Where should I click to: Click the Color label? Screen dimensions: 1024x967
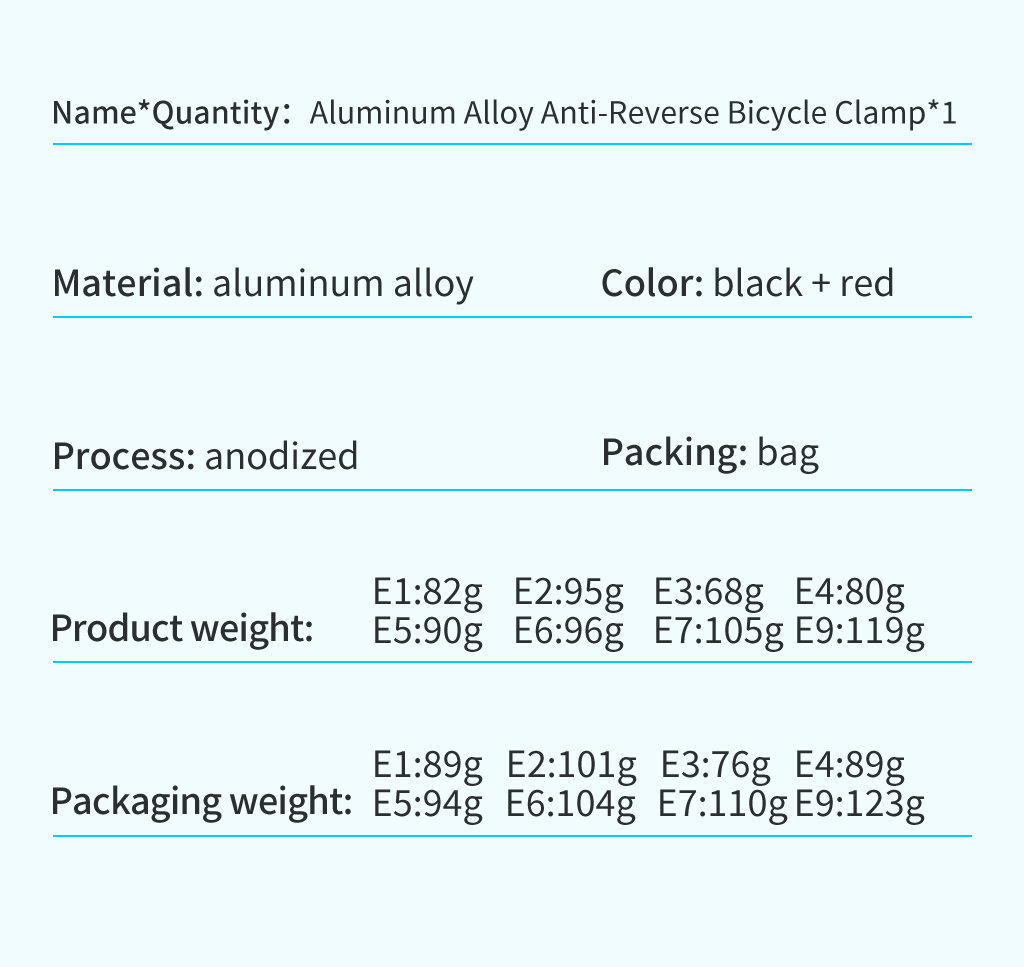(652, 283)
